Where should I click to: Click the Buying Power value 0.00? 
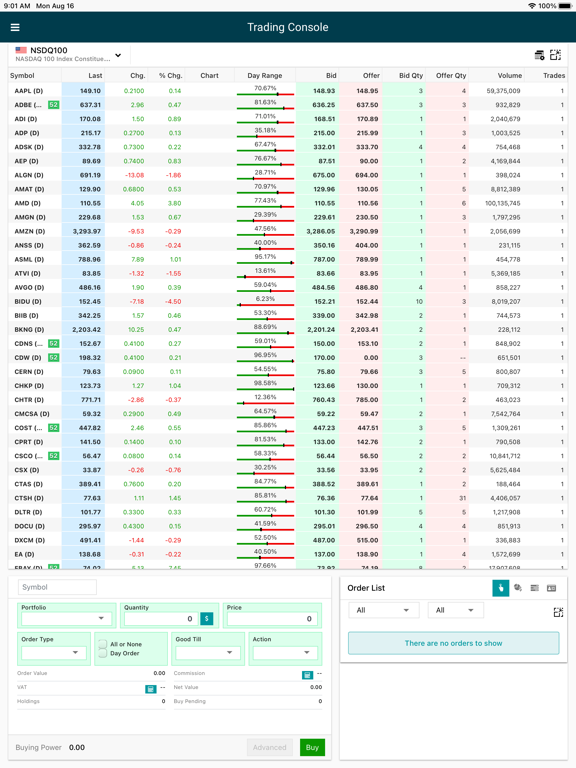pos(77,747)
